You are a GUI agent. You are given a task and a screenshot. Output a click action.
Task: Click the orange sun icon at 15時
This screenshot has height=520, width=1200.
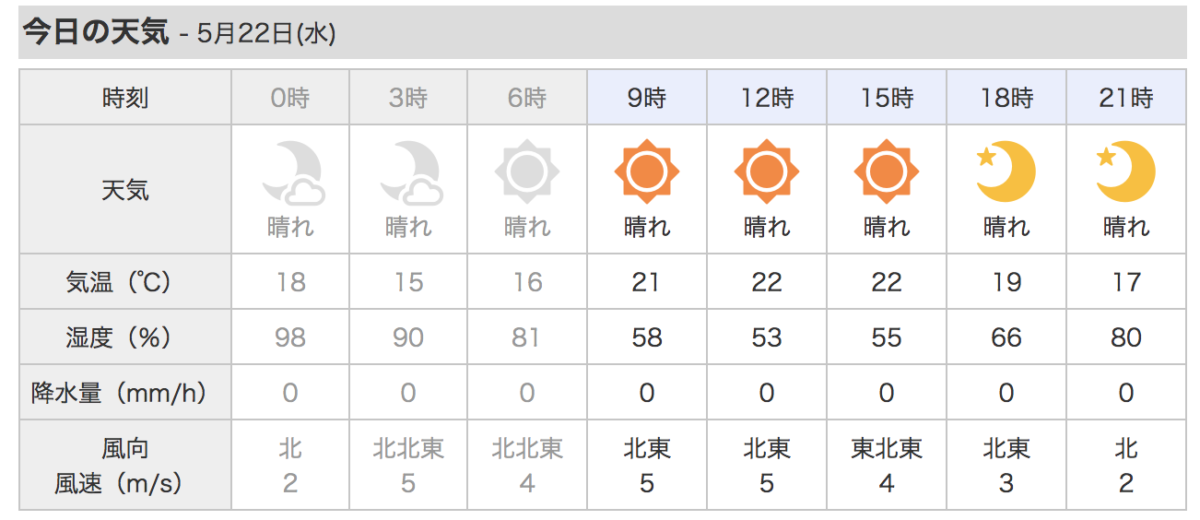(886, 173)
